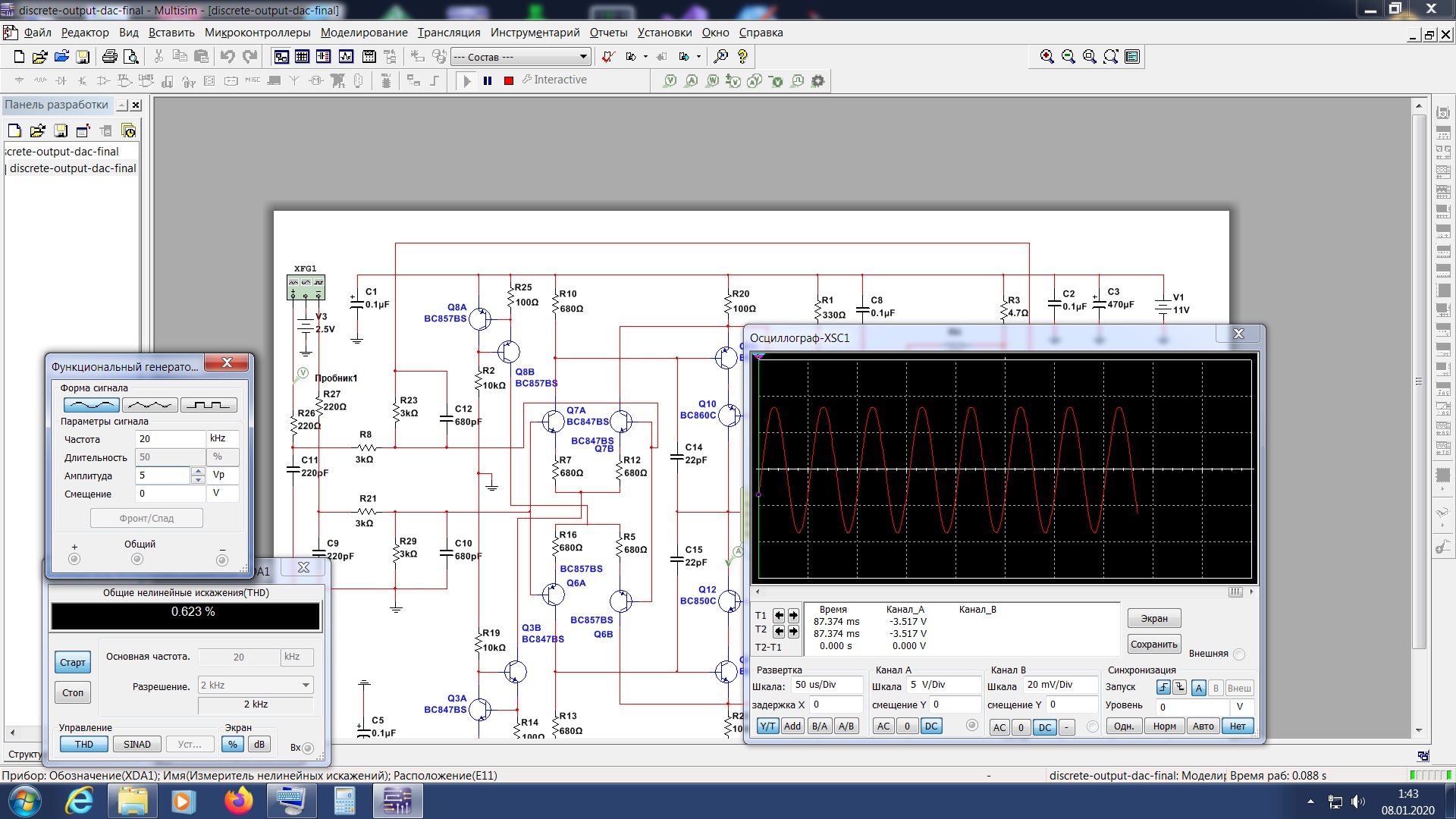Open the Справка menu
Viewport: 1456px width, 819px height.
pyautogui.click(x=761, y=33)
